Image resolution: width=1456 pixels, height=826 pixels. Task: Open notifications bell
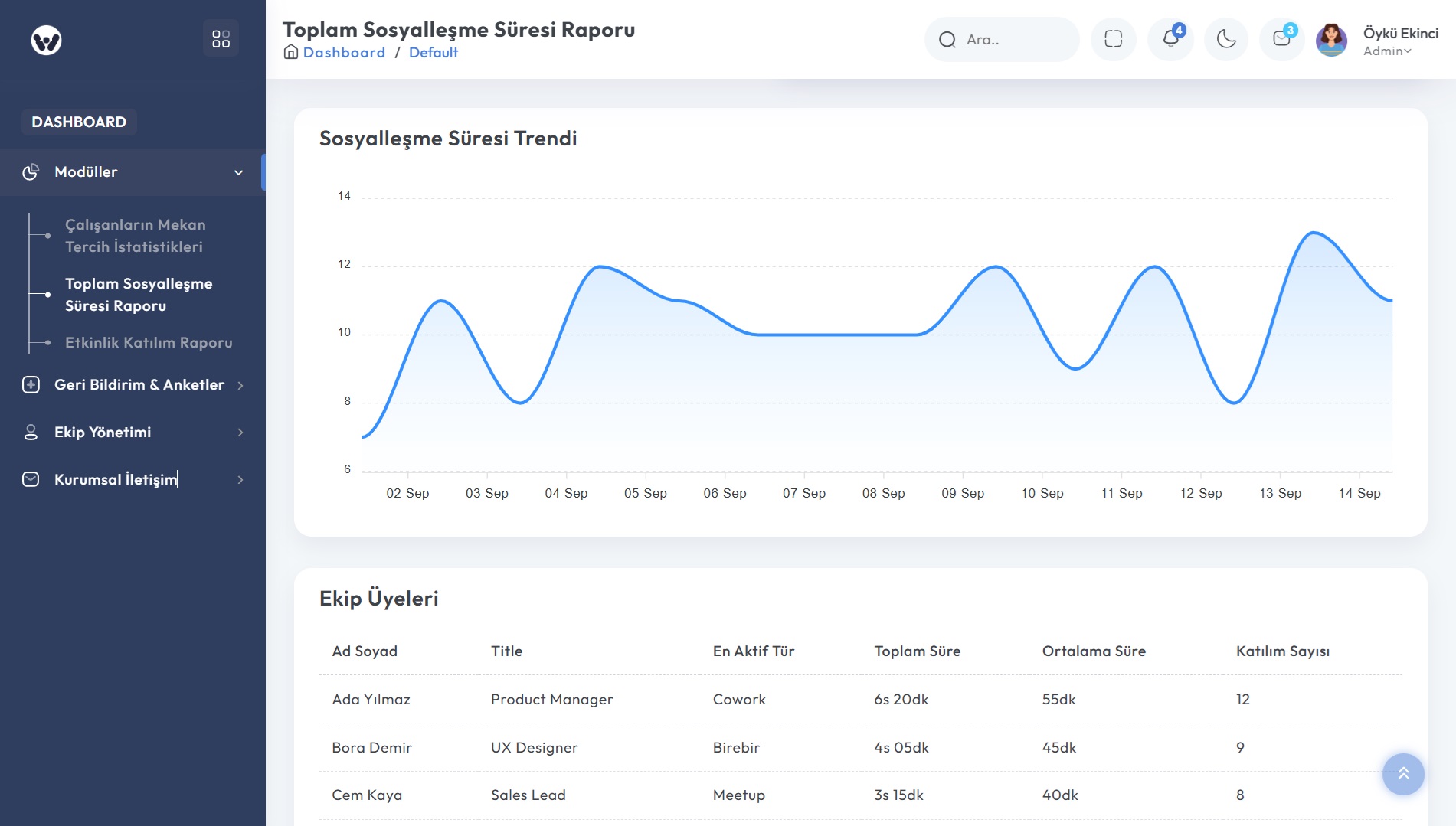tap(1170, 39)
